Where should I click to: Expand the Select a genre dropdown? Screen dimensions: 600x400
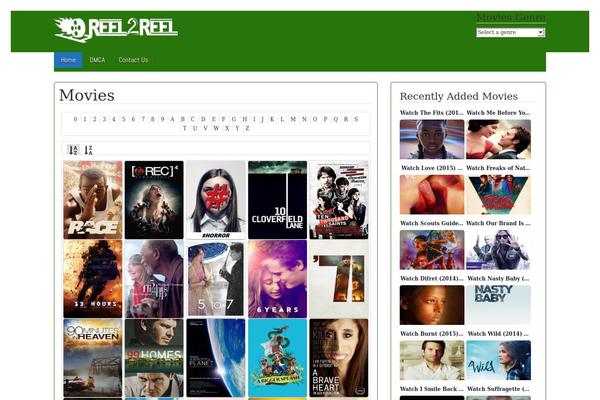tap(510, 33)
